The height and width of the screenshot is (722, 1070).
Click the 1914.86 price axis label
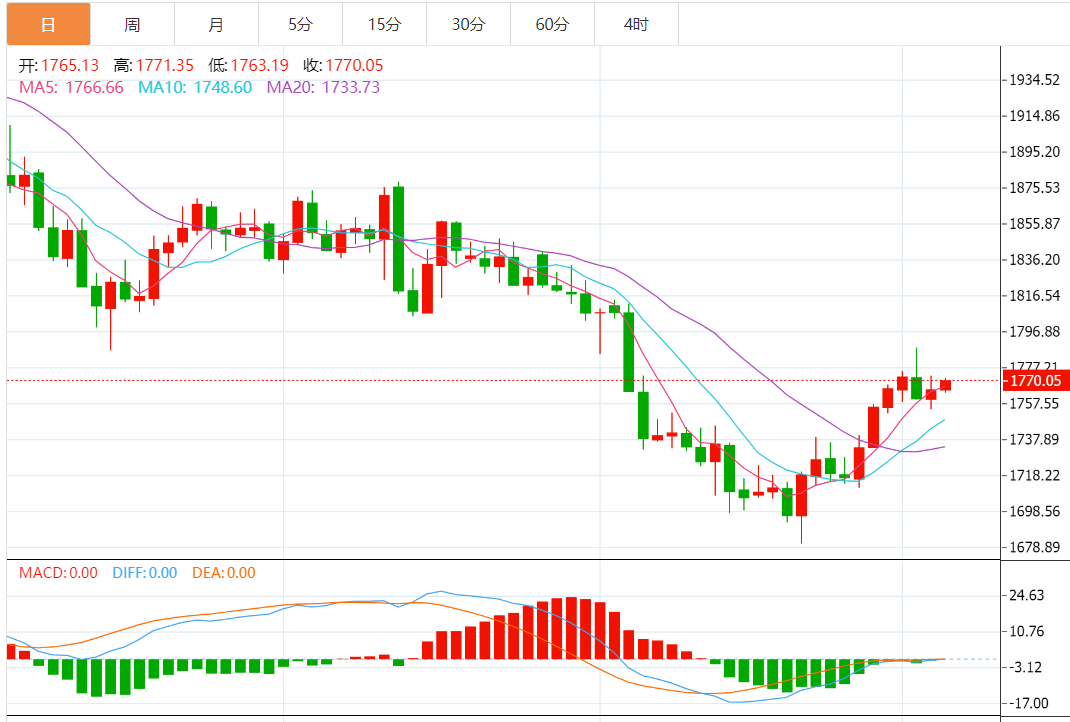[1035, 116]
